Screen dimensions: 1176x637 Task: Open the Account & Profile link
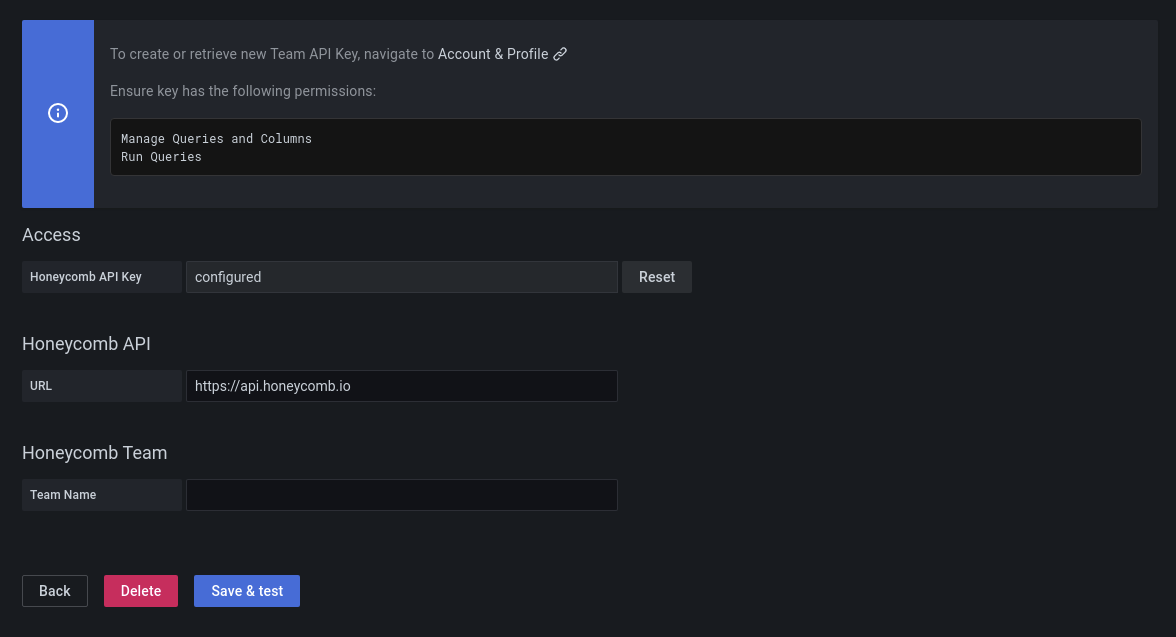point(492,54)
